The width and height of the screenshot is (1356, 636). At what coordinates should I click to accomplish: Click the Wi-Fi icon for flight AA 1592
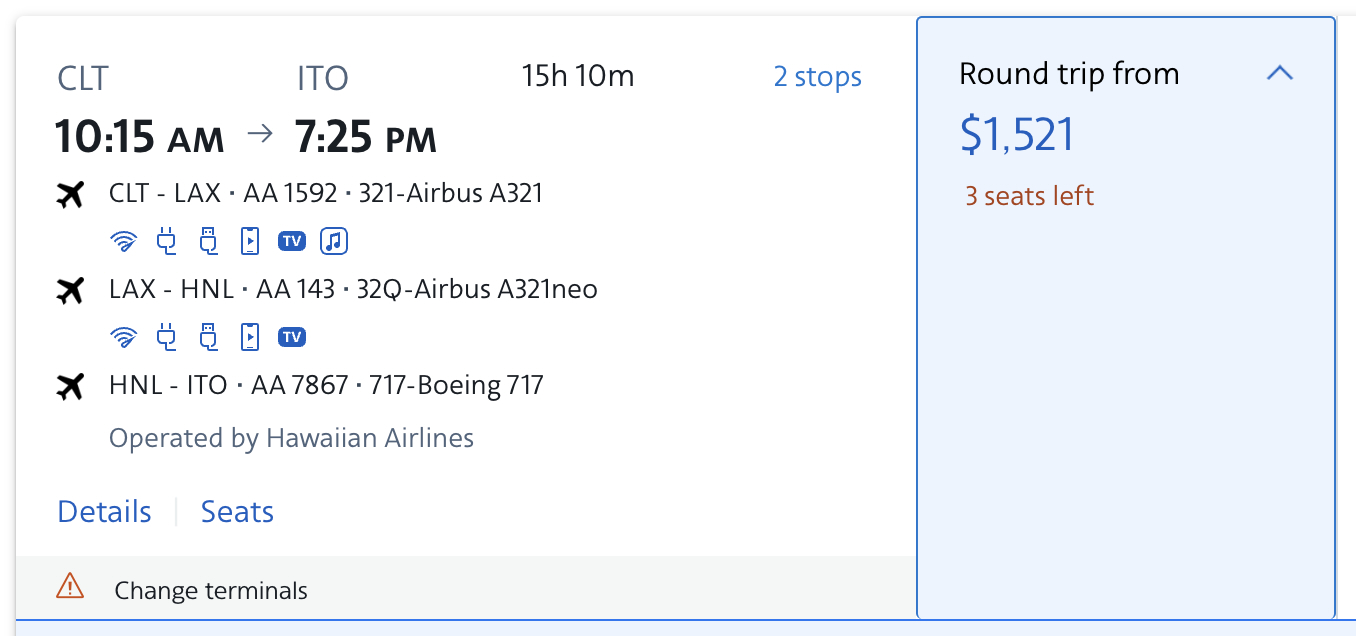point(124,241)
